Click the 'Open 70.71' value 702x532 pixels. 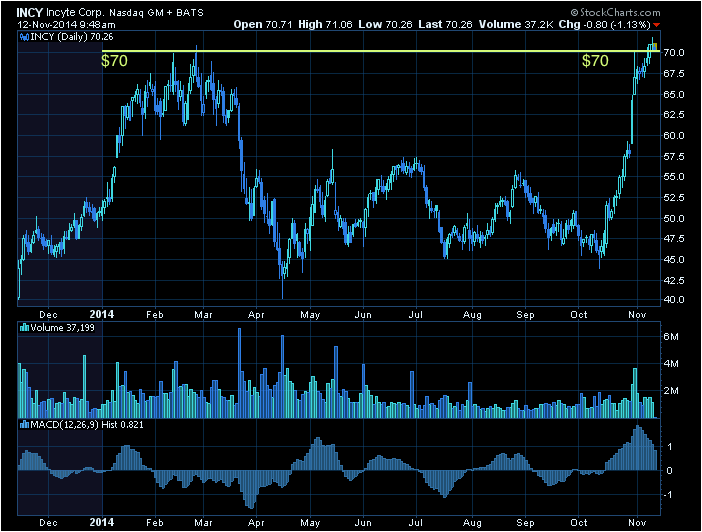[x=263, y=25]
